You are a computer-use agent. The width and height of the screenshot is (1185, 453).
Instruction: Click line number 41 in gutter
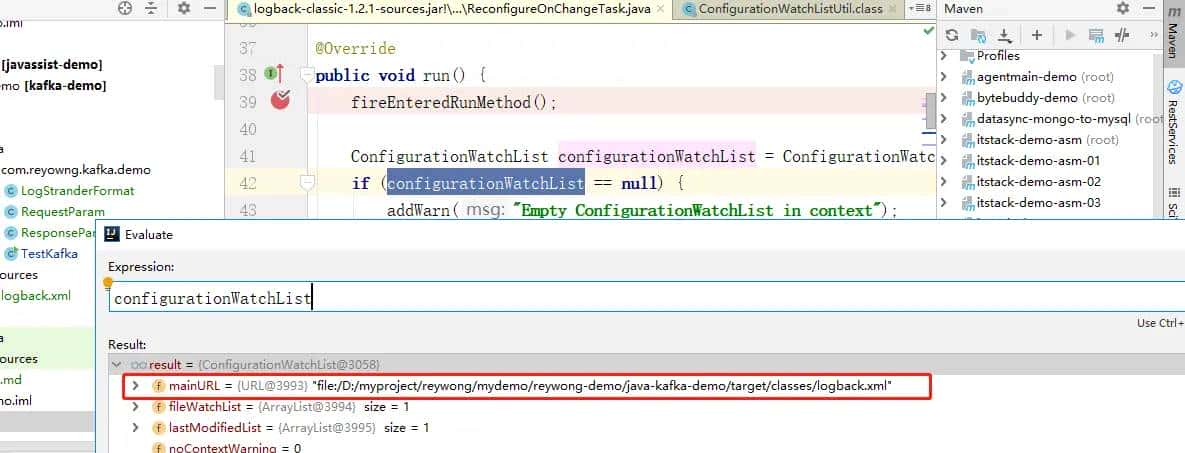[x=248, y=157]
